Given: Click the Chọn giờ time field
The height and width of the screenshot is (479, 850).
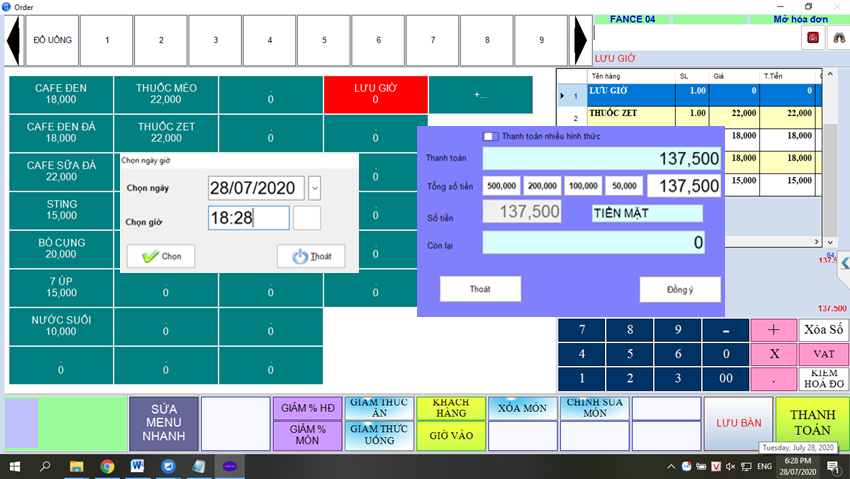Looking at the screenshot, I should click(x=248, y=218).
